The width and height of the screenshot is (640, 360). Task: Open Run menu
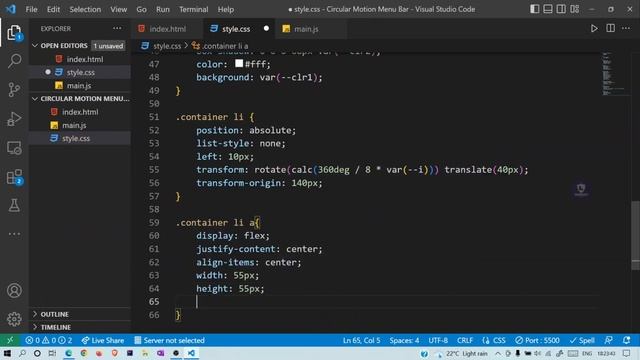coord(162,9)
